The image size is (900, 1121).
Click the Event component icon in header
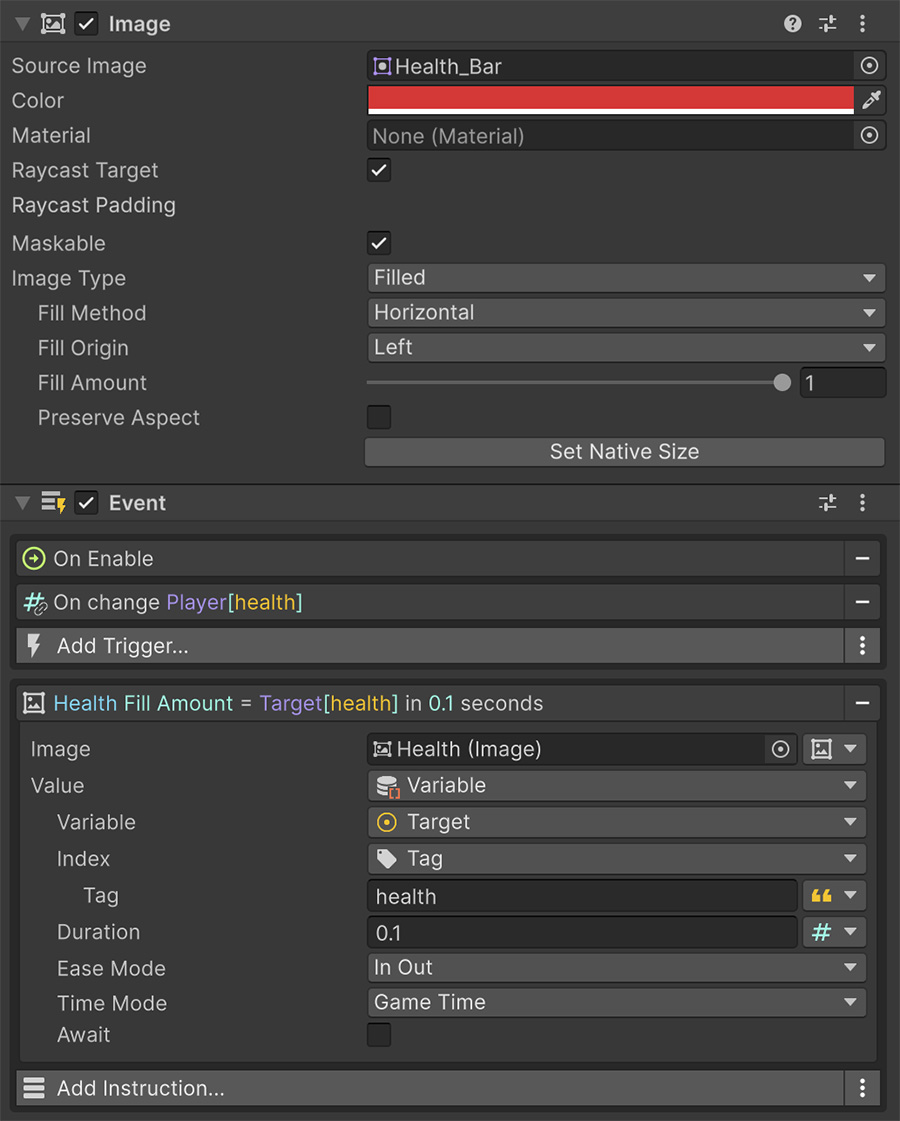click(53, 503)
